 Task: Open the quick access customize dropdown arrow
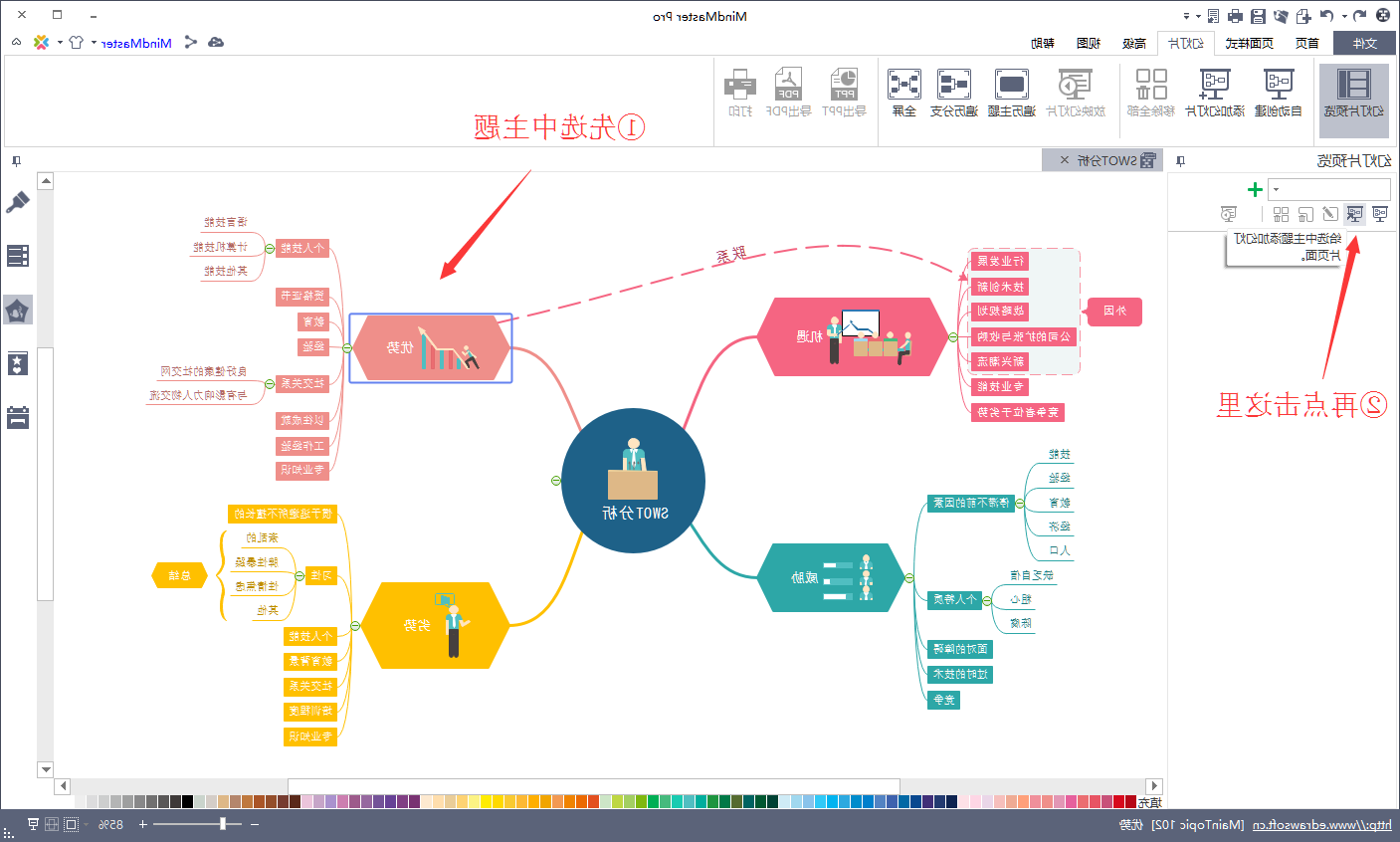[1187, 16]
